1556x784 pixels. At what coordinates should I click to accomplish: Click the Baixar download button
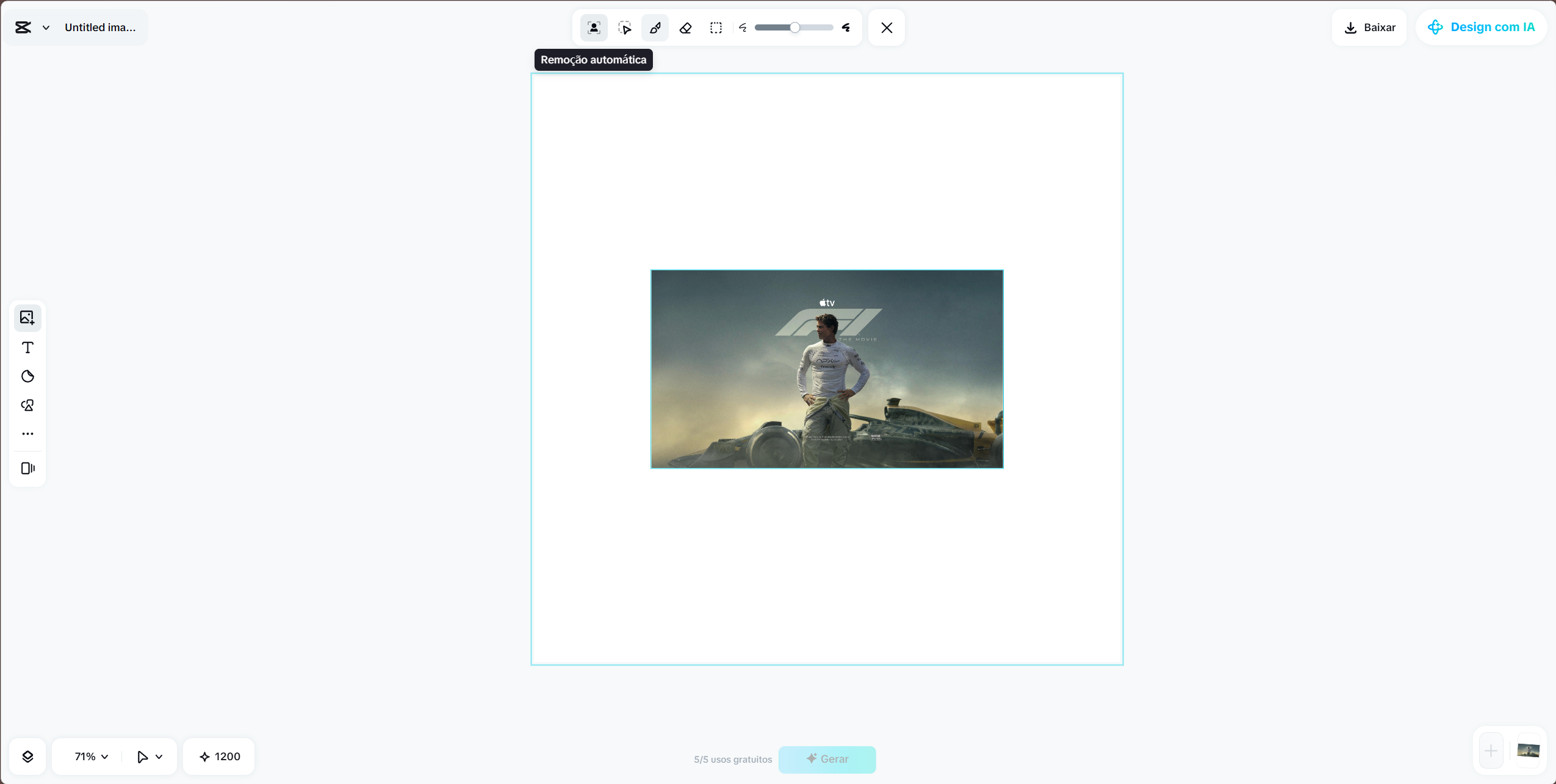click(x=1369, y=27)
